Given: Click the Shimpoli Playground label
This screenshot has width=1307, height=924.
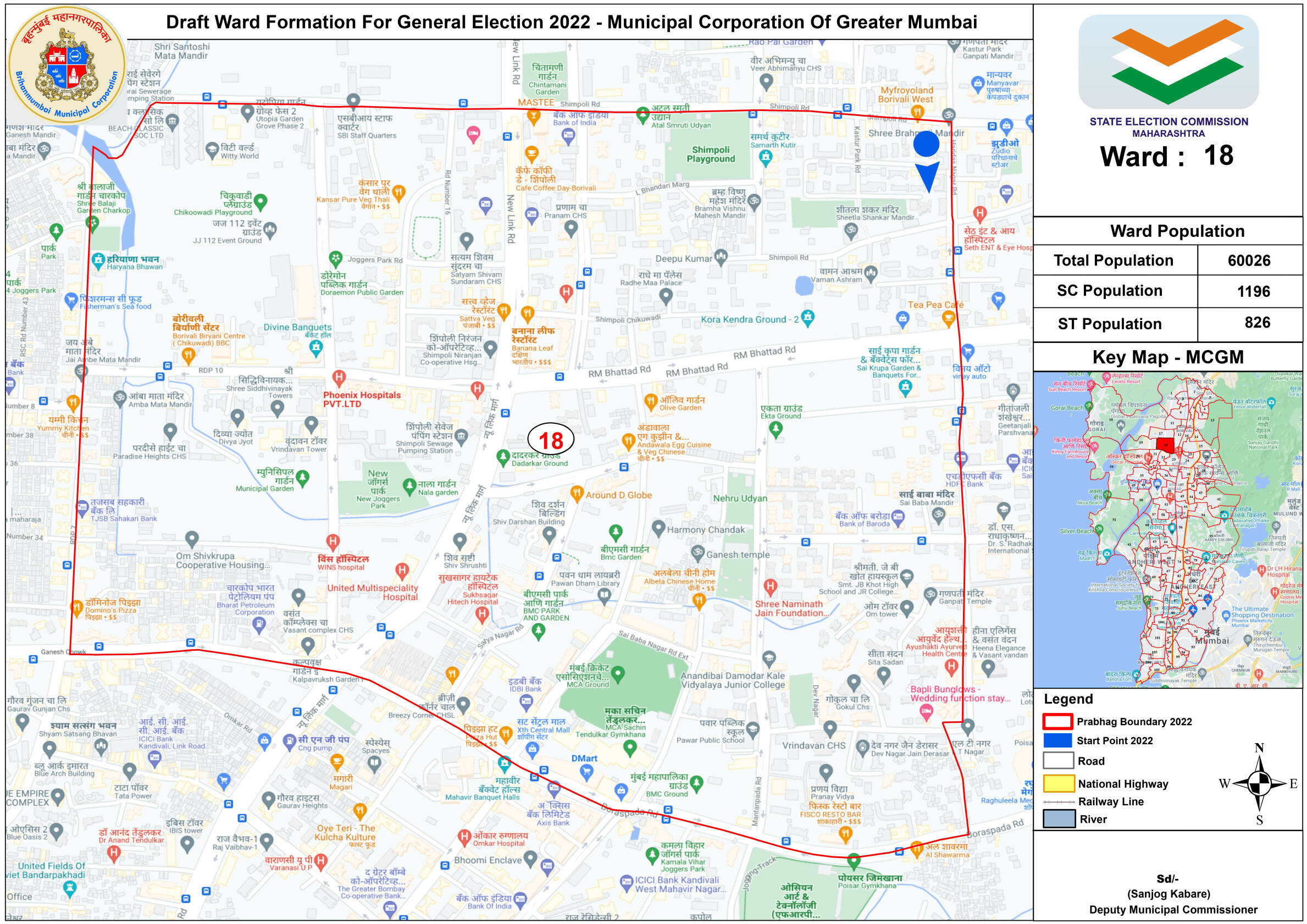Looking at the screenshot, I should tap(711, 154).
